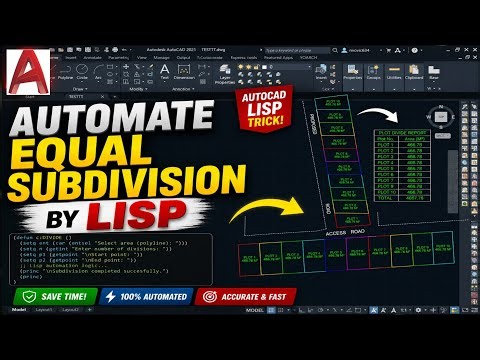This screenshot has width=480, height=360.
Task: Select the Dimension tool
Action: pyautogui.click(x=184, y=72)
